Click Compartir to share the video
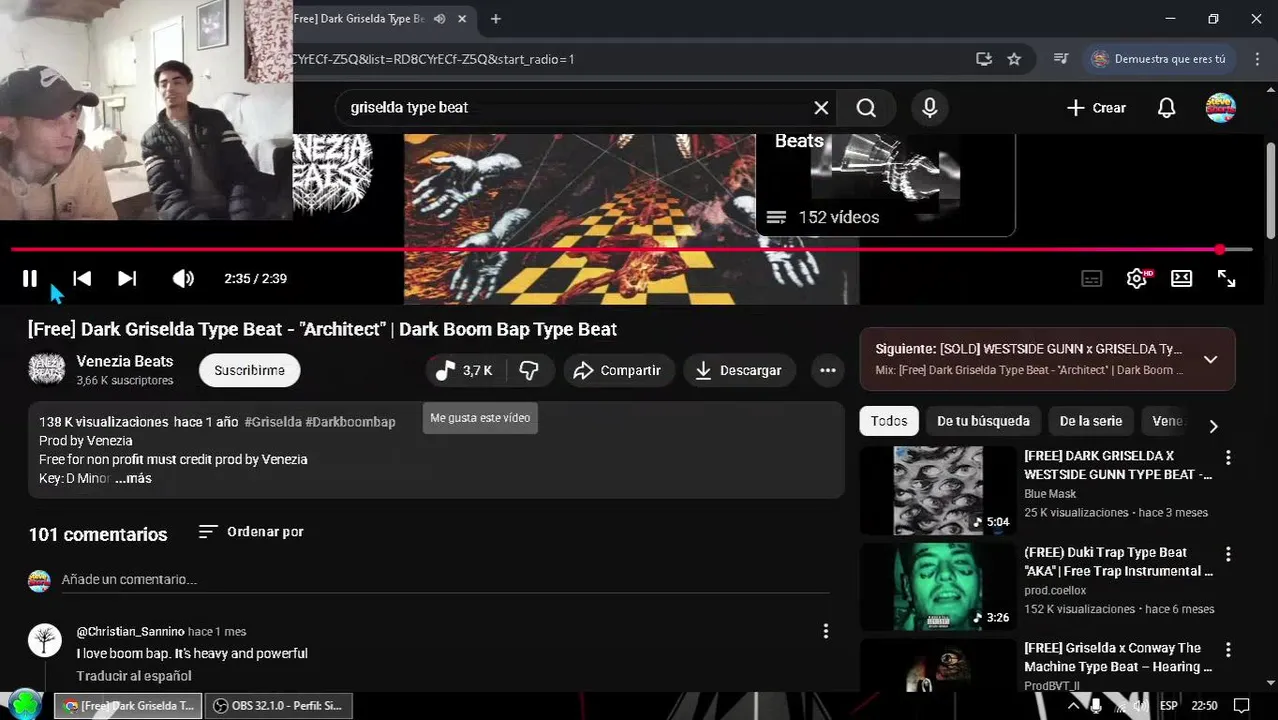 (x=618, y=371)
